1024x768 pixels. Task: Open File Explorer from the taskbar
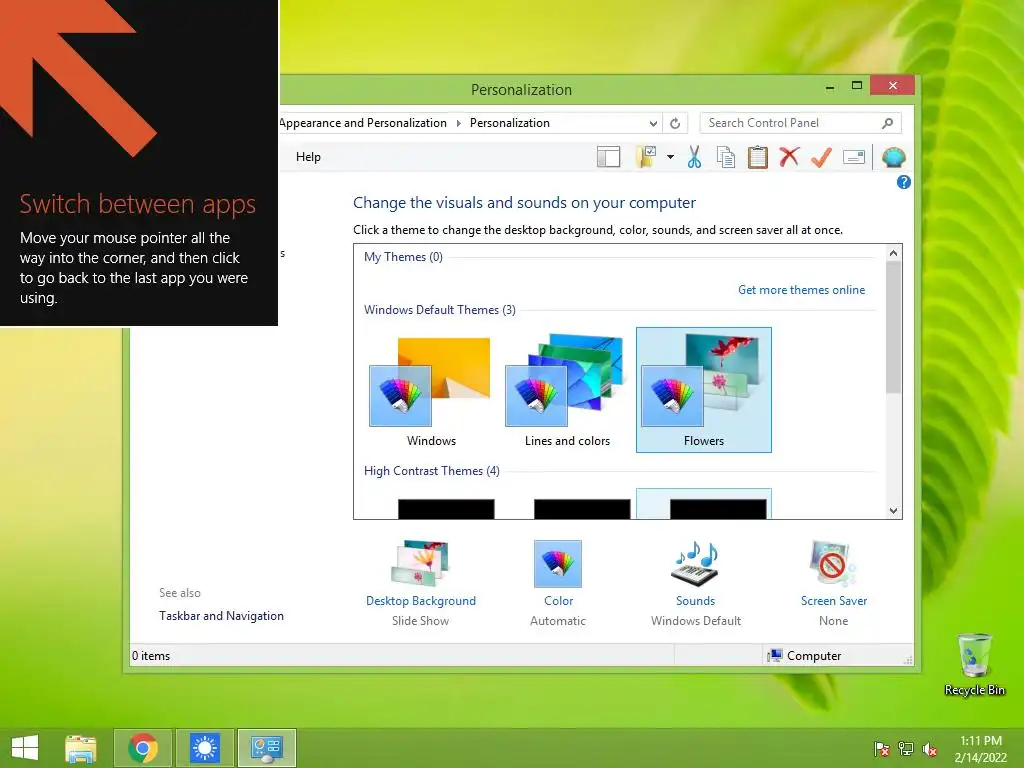point(81,748)
